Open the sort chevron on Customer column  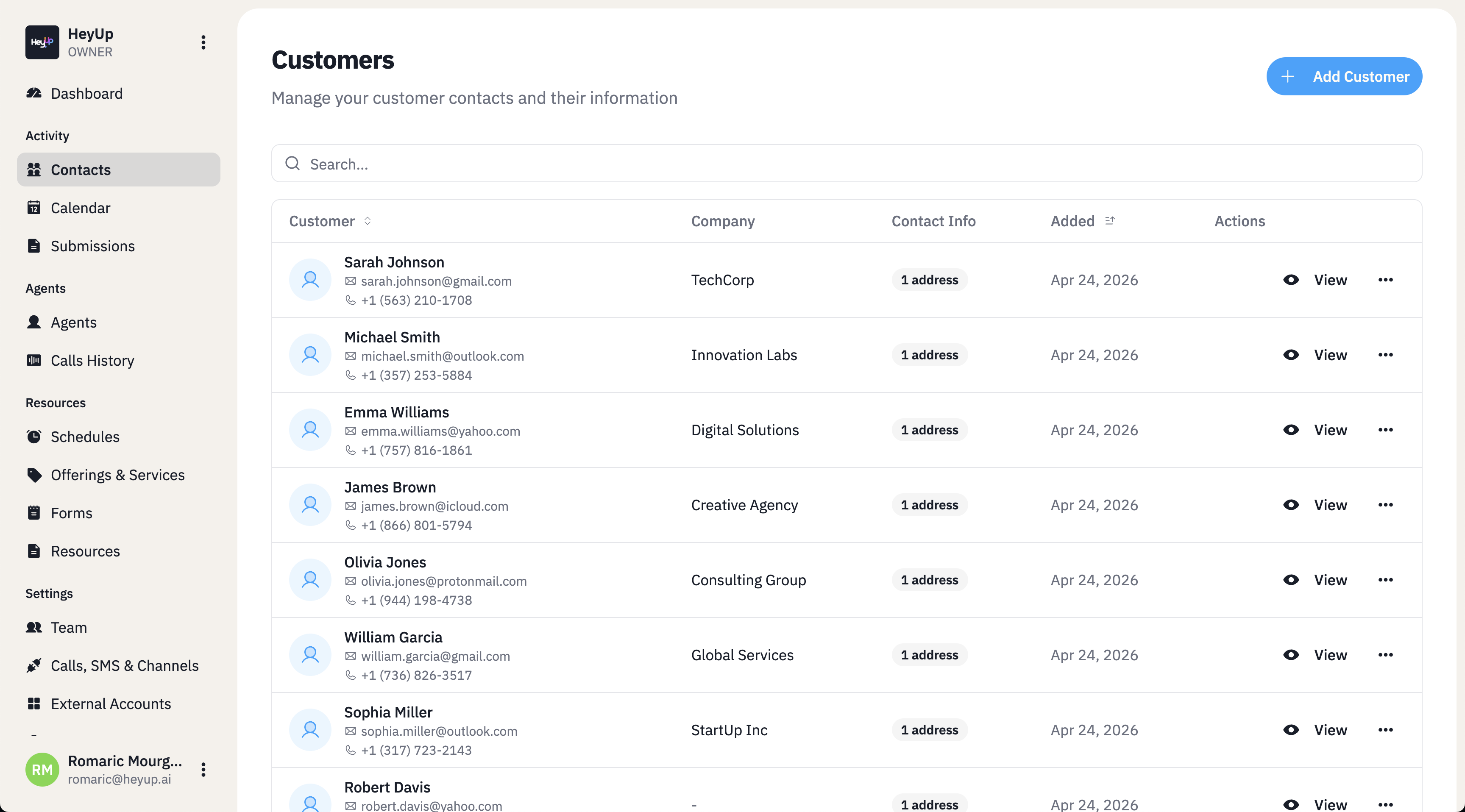point(368,221)
